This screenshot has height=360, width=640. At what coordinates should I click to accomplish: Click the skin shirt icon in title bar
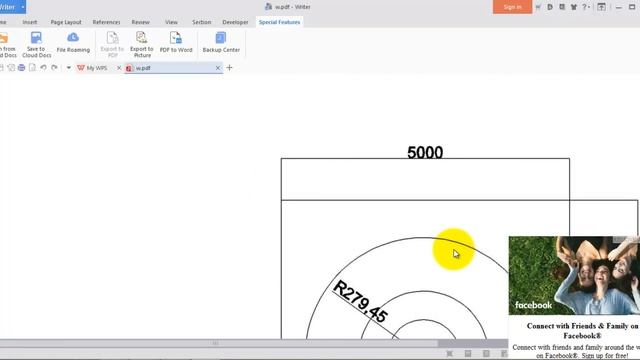pyautogui.click(x=573, y=7)
